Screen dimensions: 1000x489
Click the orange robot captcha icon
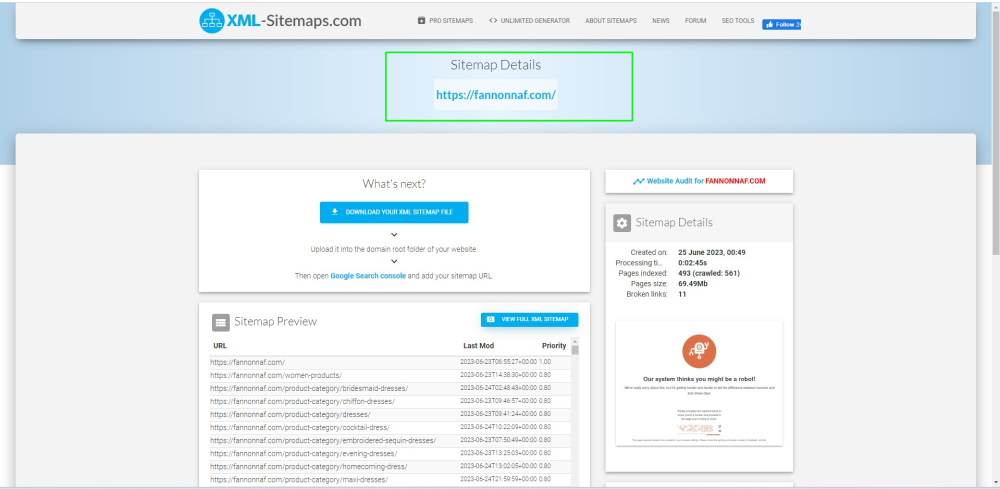coord(699,352)
